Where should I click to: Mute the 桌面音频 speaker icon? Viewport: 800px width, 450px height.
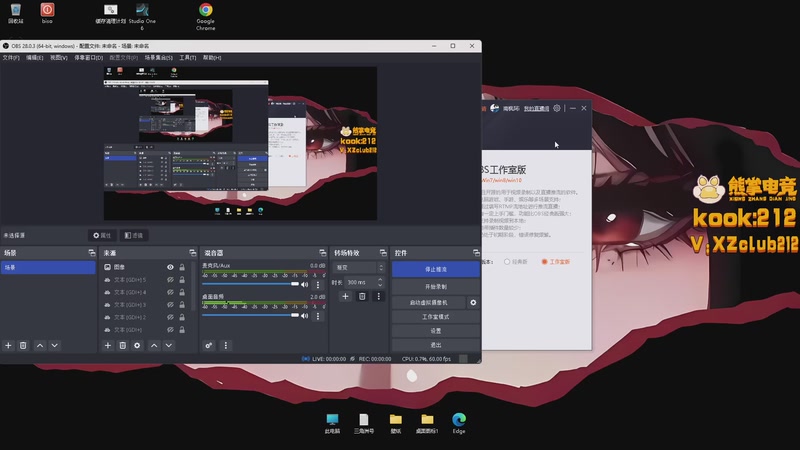click(305, 316)
